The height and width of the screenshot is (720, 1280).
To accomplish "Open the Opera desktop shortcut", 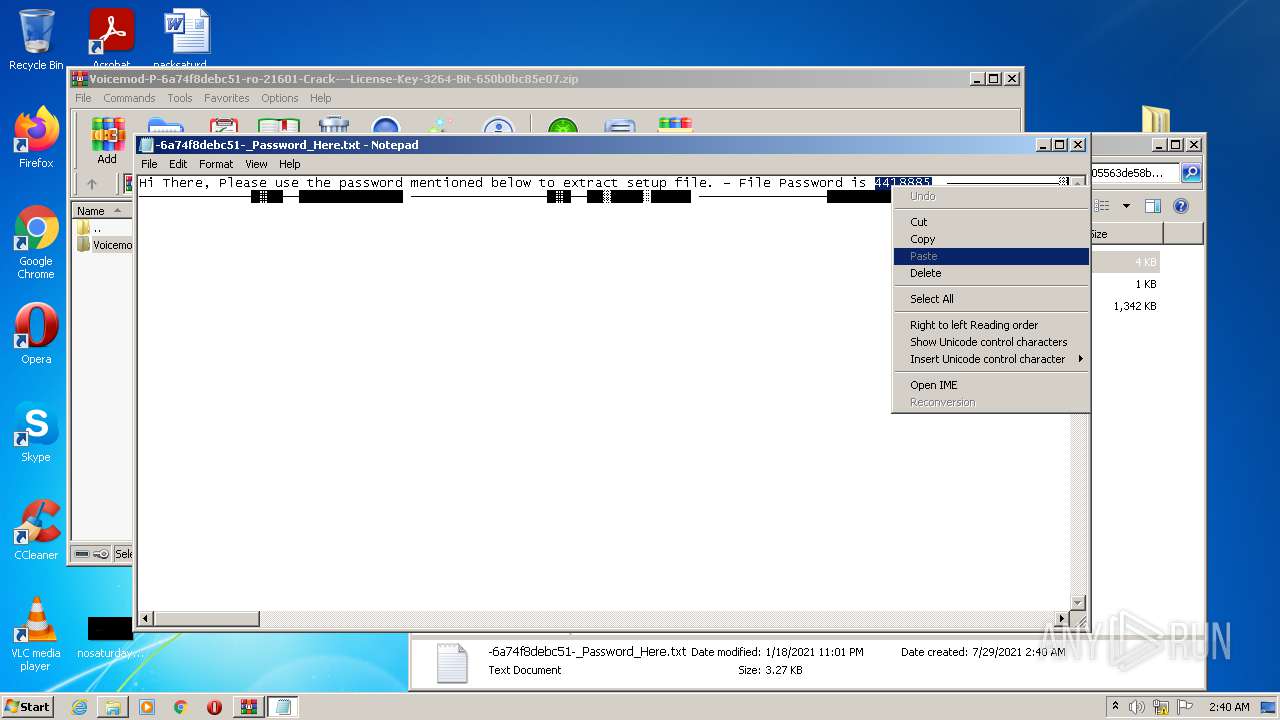I will click(x=36, y=334).
